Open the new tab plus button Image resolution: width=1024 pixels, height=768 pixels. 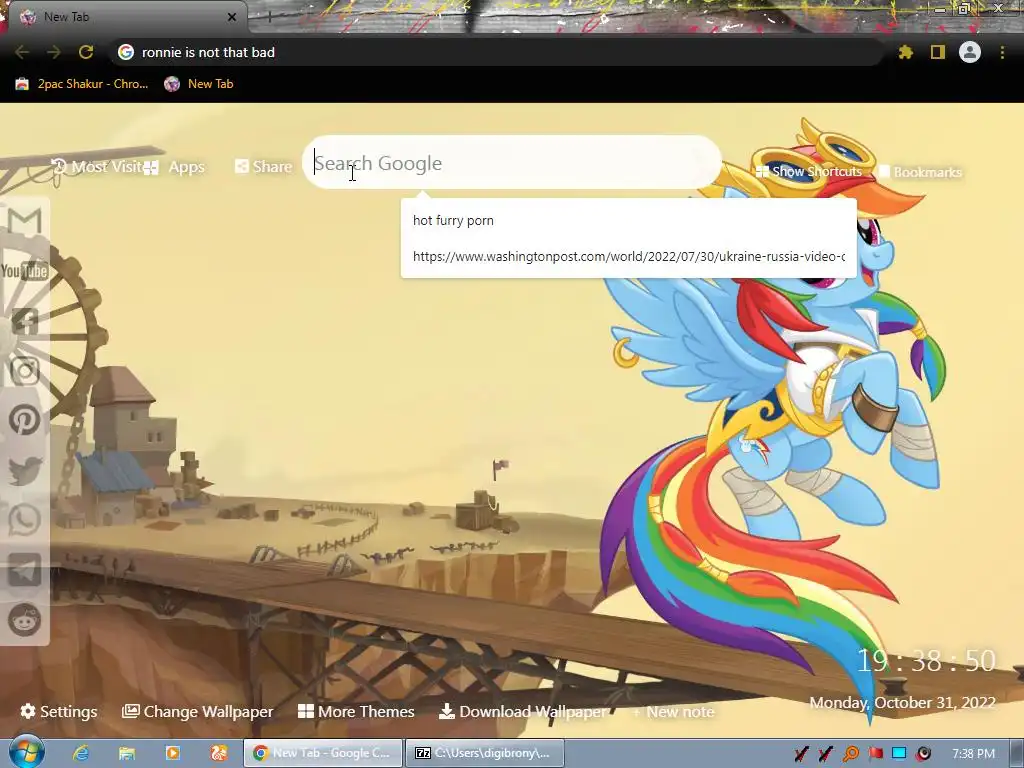click(x=269, y=17)
